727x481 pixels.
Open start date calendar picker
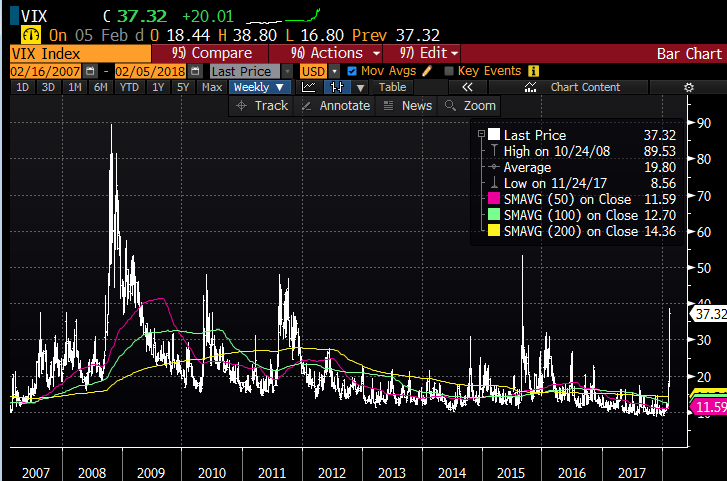pos(91,71)
